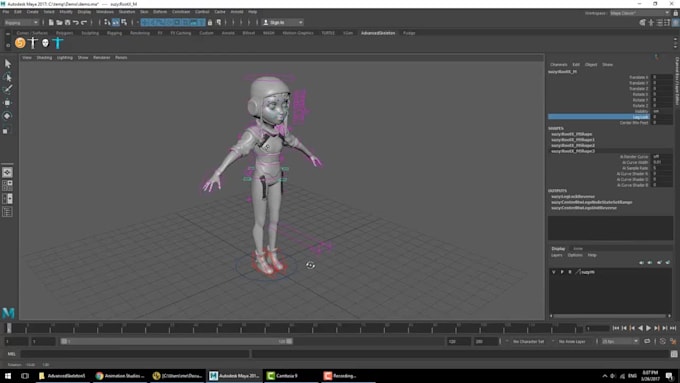Toggle the loop playback button
The height and width of the screenshot is (383, 680).
pos(647,341)
